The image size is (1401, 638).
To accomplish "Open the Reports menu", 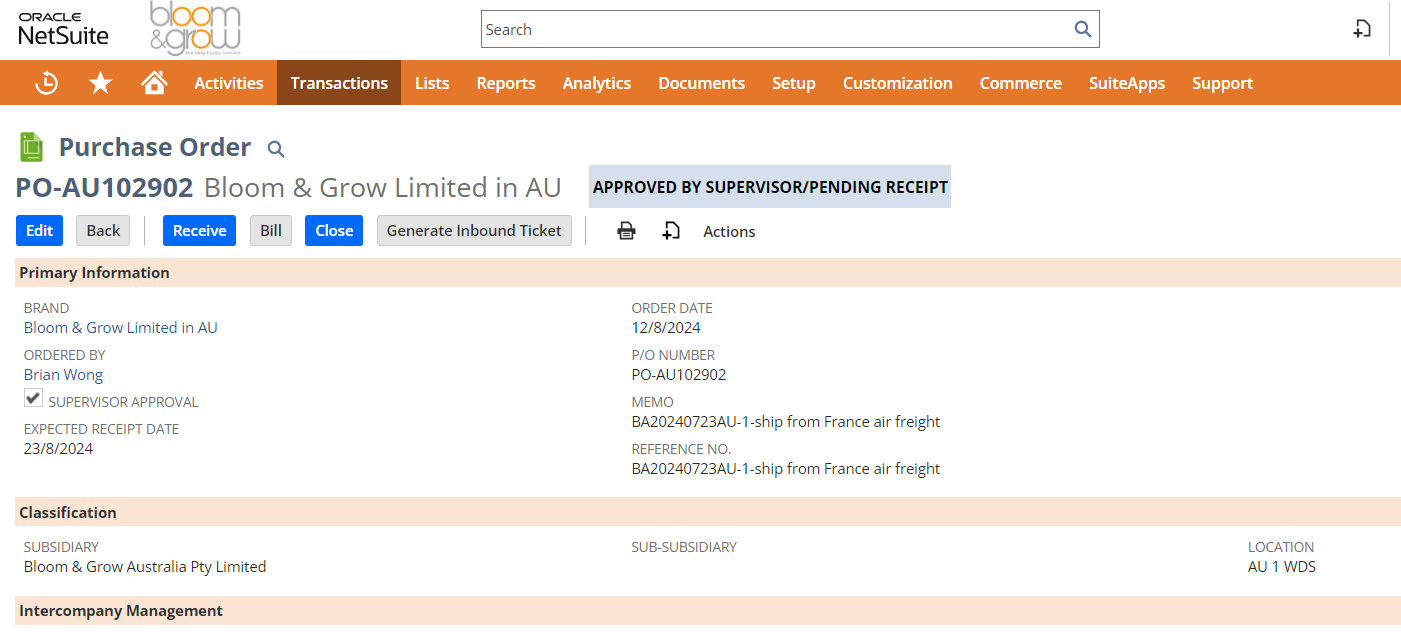I will pyautogui.click(x=506, y=83).
